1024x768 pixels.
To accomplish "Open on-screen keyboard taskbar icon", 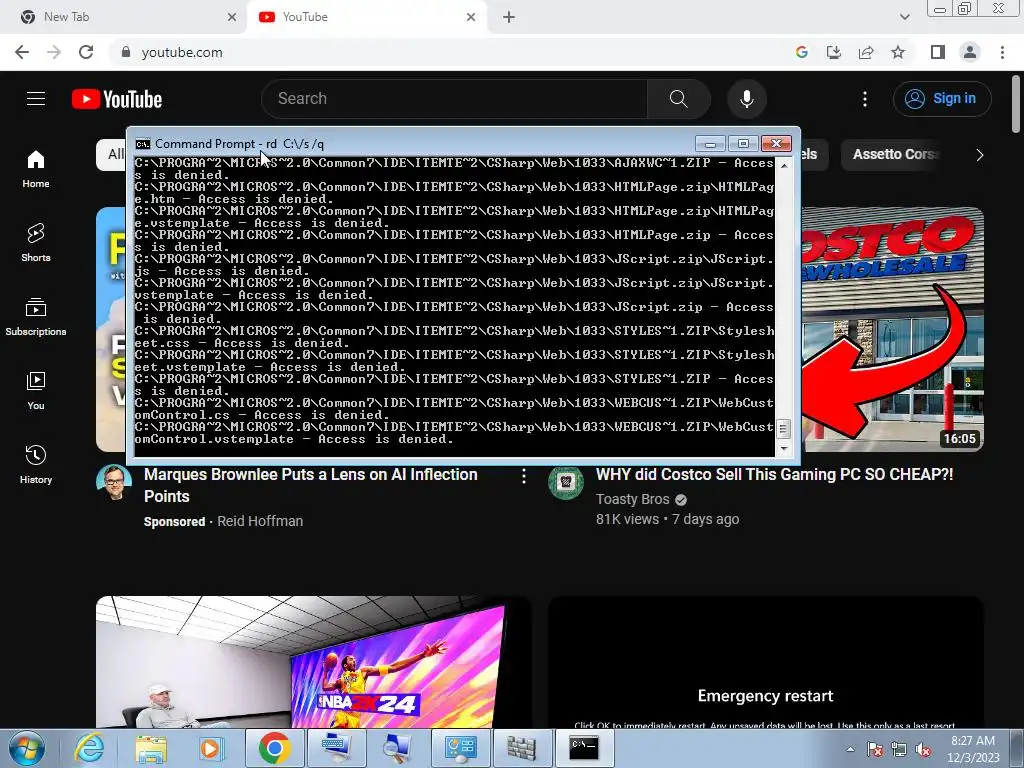I will coord(336,748).
